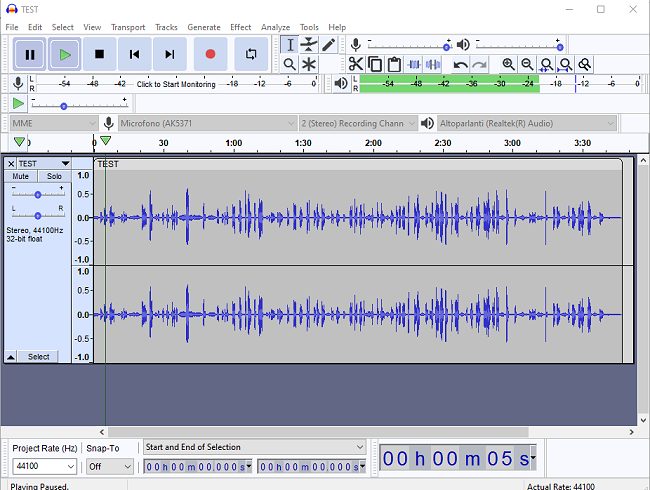
Task: Skip to start of project
Action: pos(134,54)
